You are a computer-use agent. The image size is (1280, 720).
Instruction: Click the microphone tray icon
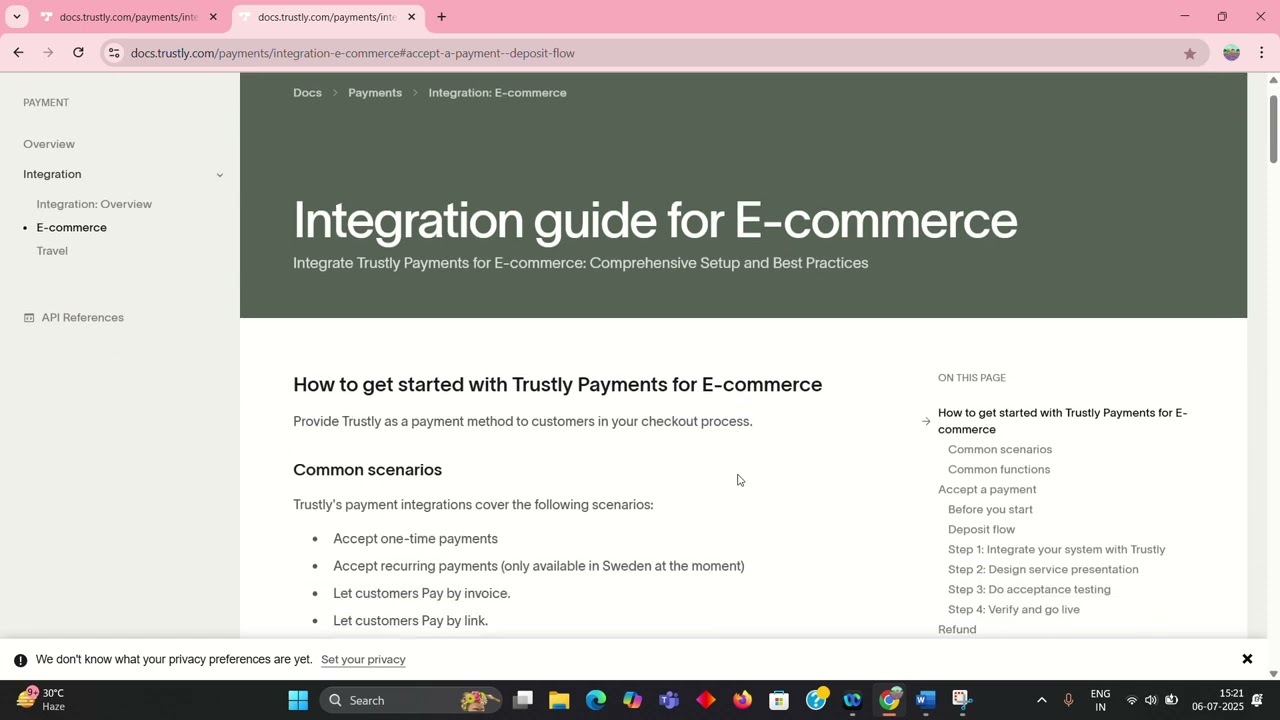pos(1068,700)
